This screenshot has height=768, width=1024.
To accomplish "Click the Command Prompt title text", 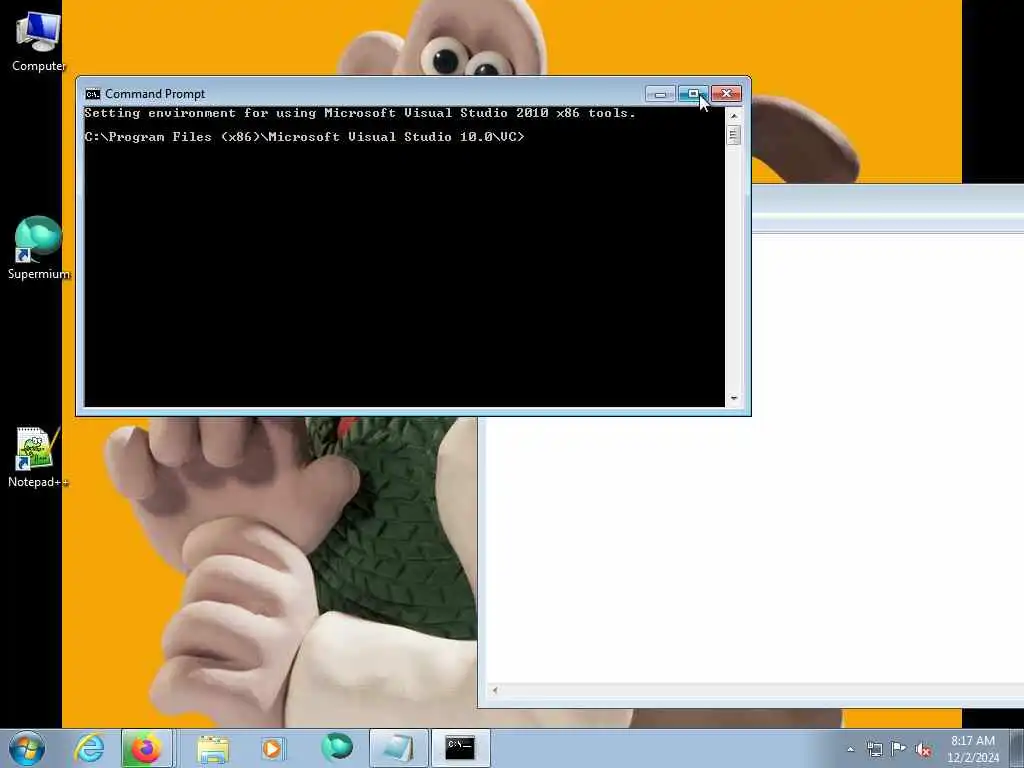I will click(155, 94).
